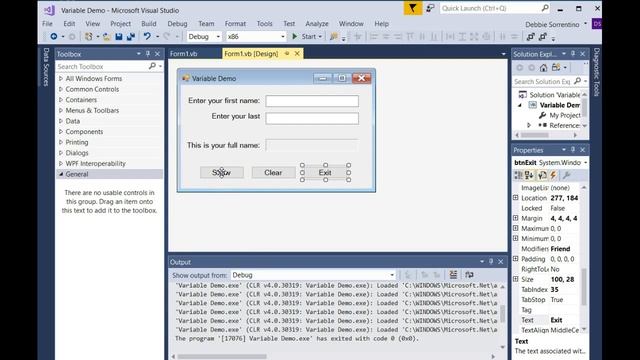The width and height of the screenshot is (640, 360).
Task: Click the DS account avatar
Action: [x=596, y=24]
